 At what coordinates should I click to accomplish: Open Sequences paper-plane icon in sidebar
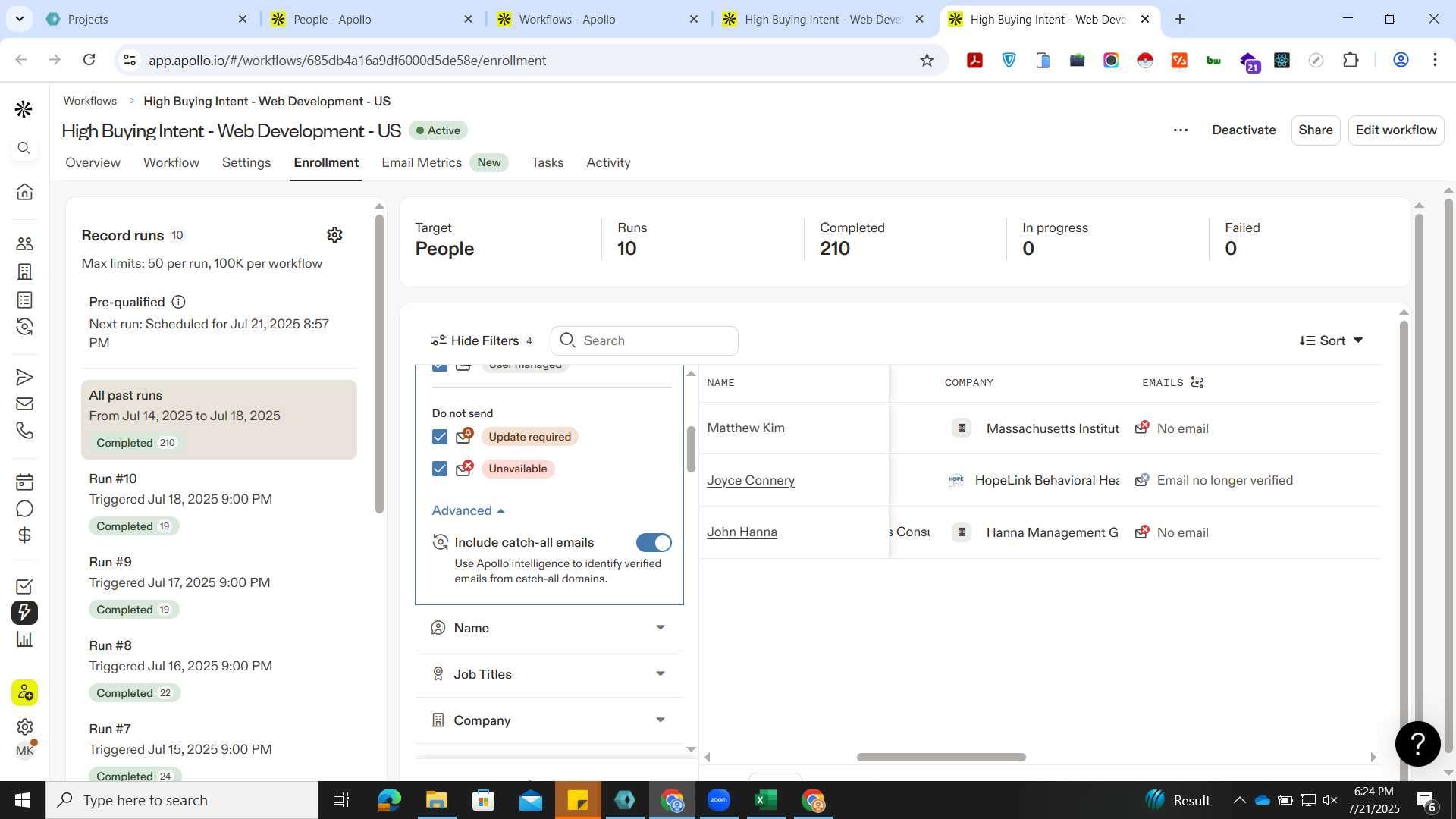point(24,377)
